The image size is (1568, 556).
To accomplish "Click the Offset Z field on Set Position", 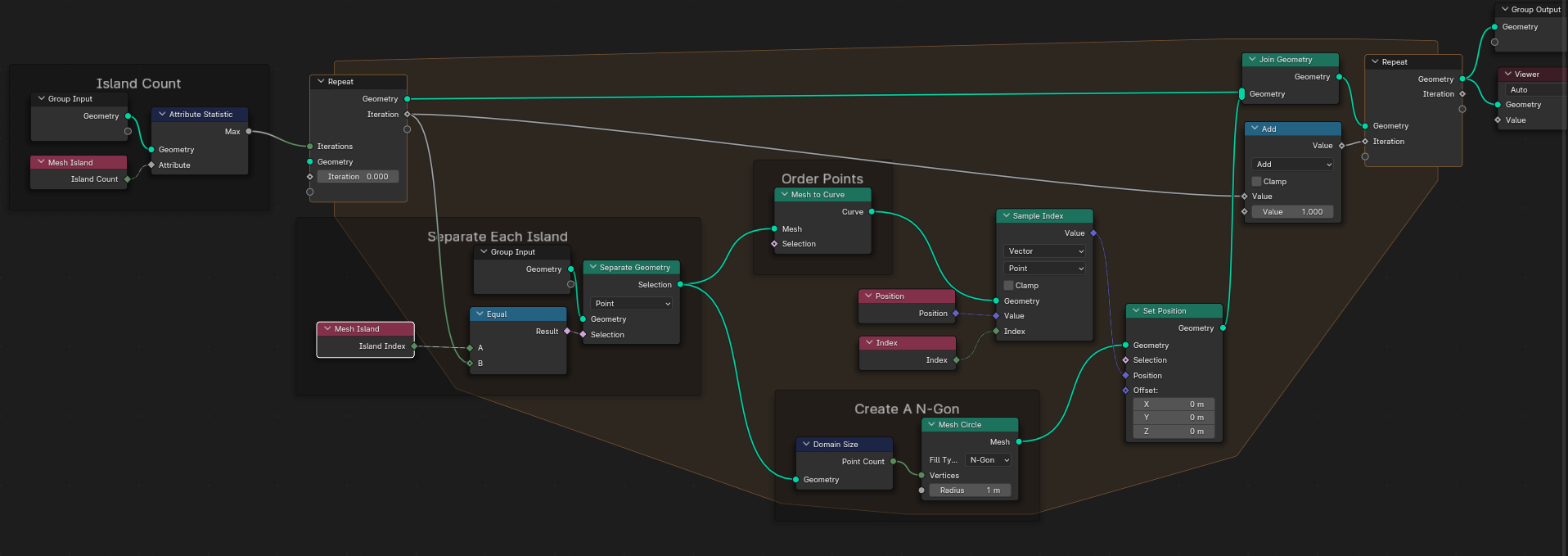I will pyautogui.click(x=1174, y=431).
